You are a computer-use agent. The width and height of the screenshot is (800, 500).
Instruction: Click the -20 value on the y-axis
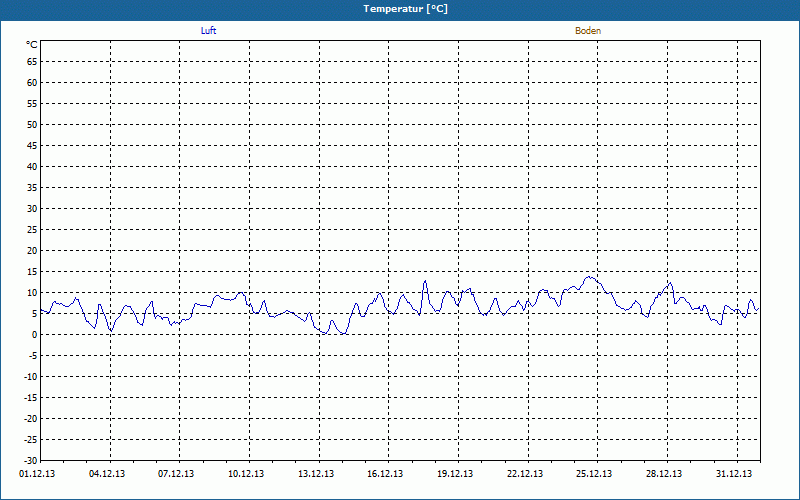click(x=30, y=418)
